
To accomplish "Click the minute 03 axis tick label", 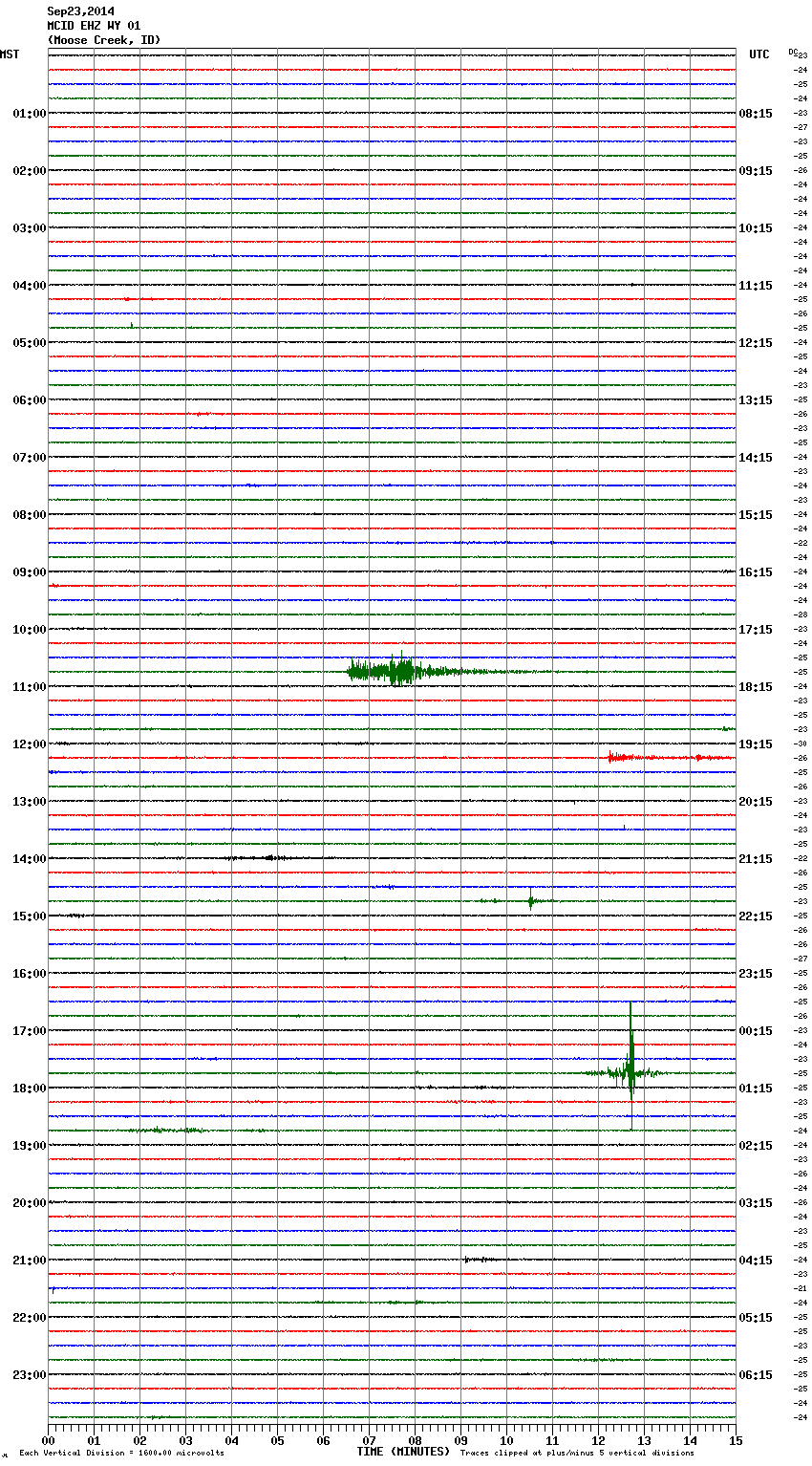I will coord(185,1441).
